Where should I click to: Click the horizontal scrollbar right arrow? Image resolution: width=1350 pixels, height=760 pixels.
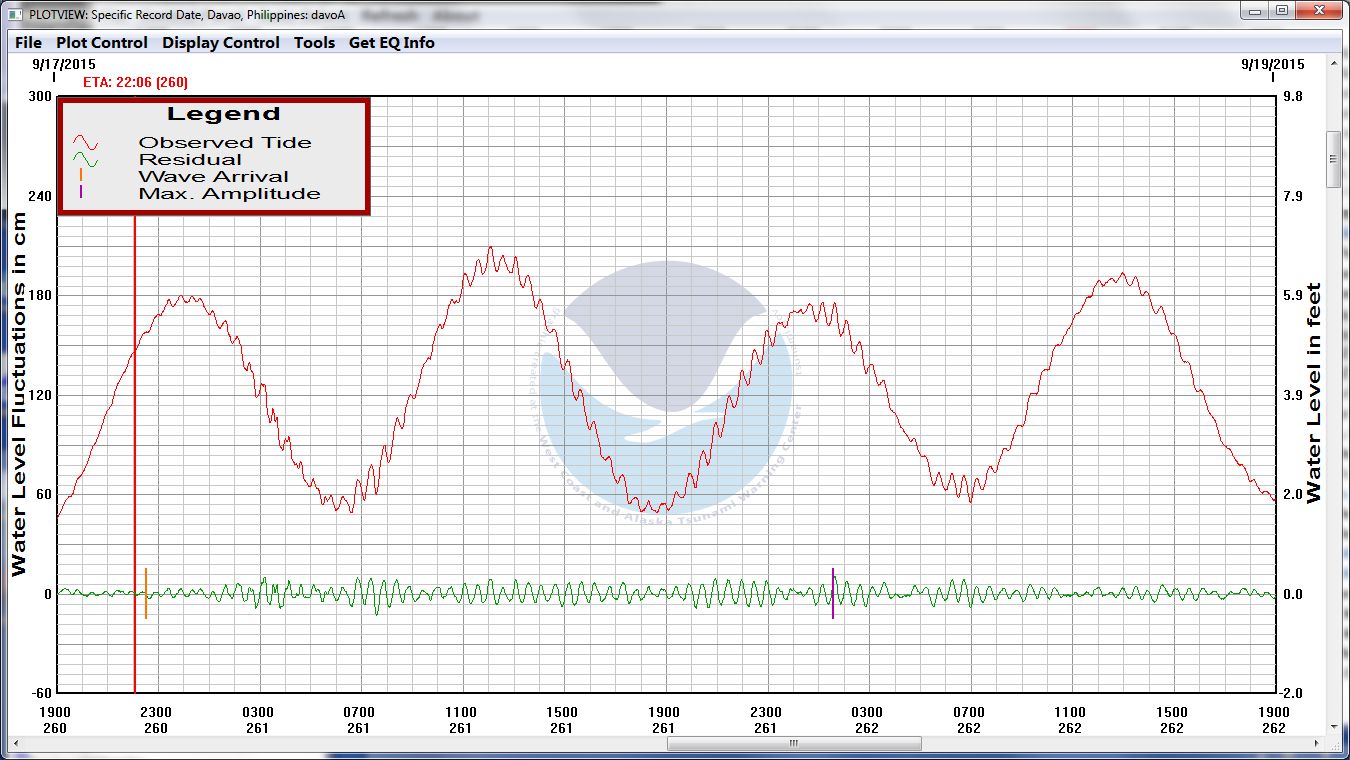point(1316,744)
